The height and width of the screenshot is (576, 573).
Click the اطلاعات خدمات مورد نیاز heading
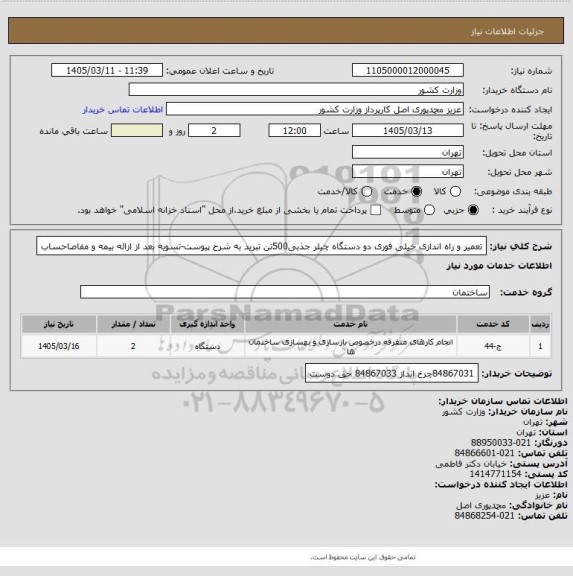(499, 266)
